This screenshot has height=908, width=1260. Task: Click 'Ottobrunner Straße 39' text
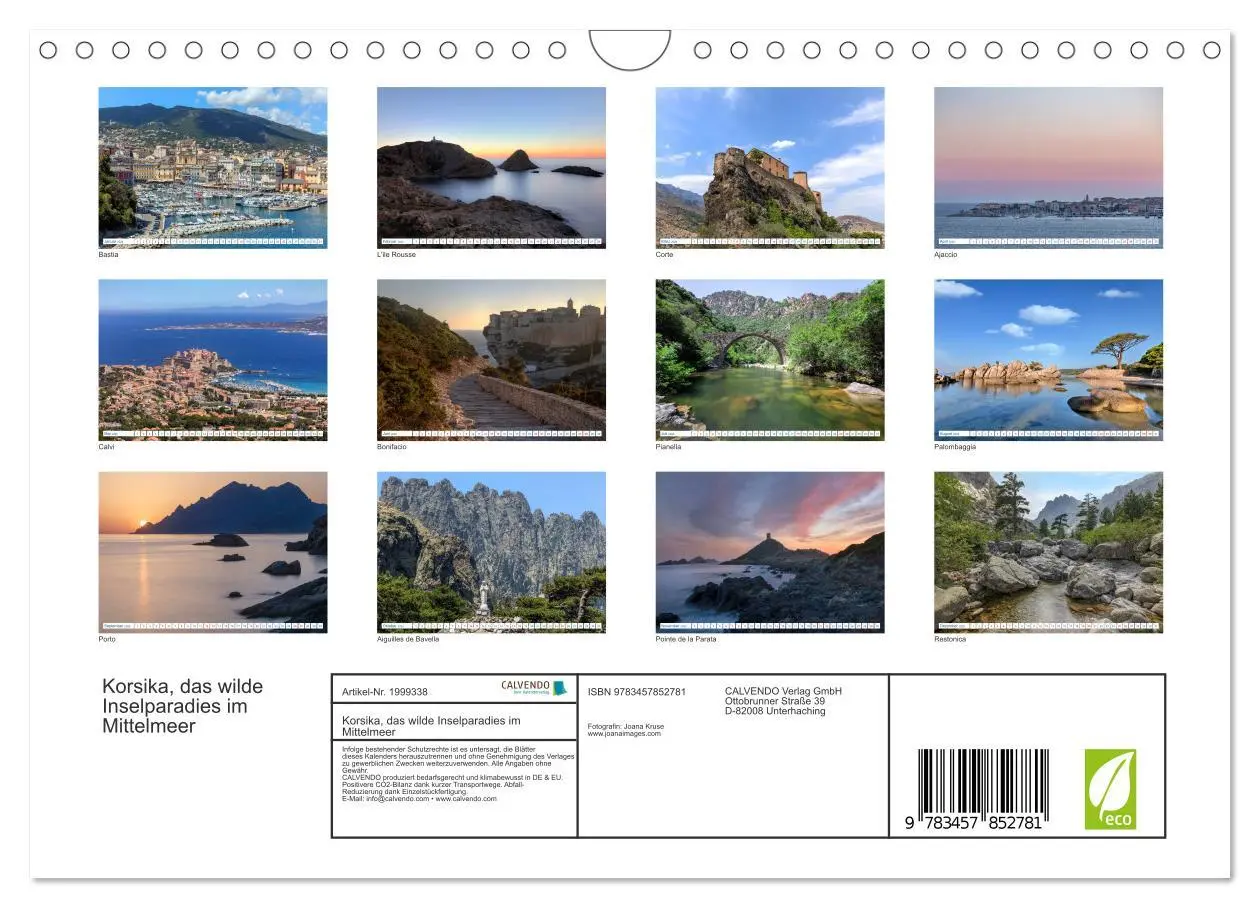(x=775, y=701)
